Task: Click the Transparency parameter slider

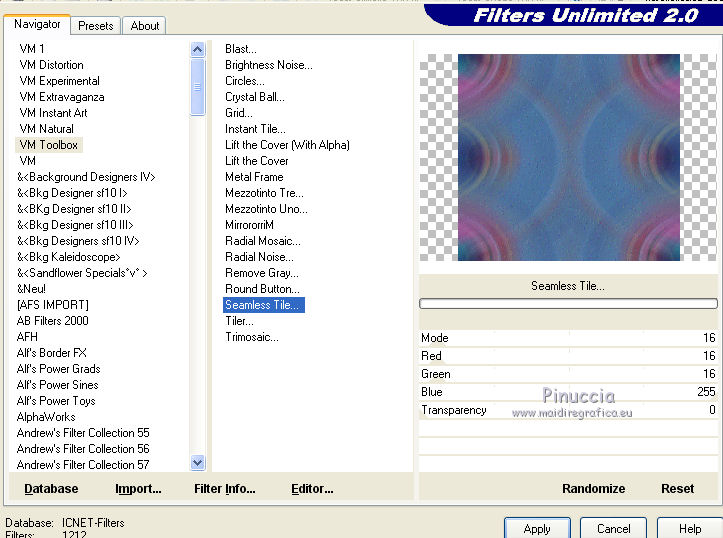Action: click(x=569, y=410)
